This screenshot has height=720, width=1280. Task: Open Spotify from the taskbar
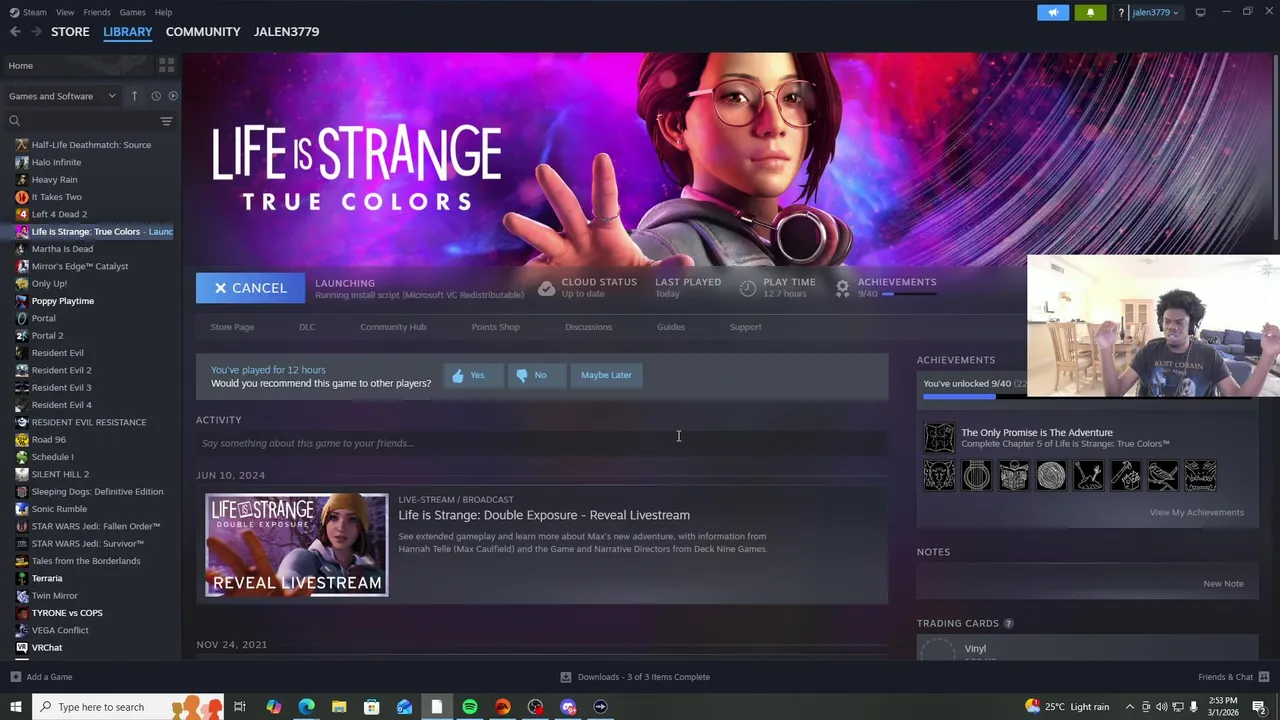[x=470, y=707]
